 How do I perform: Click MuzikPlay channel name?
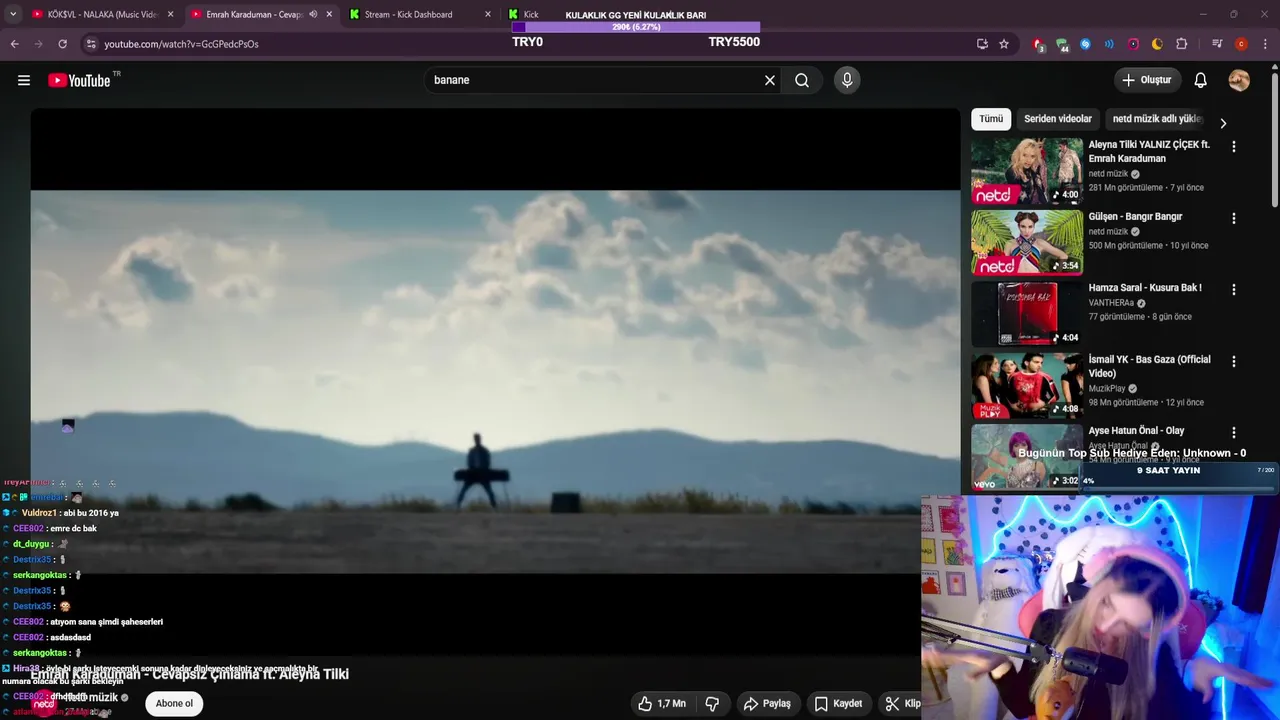1107,388
